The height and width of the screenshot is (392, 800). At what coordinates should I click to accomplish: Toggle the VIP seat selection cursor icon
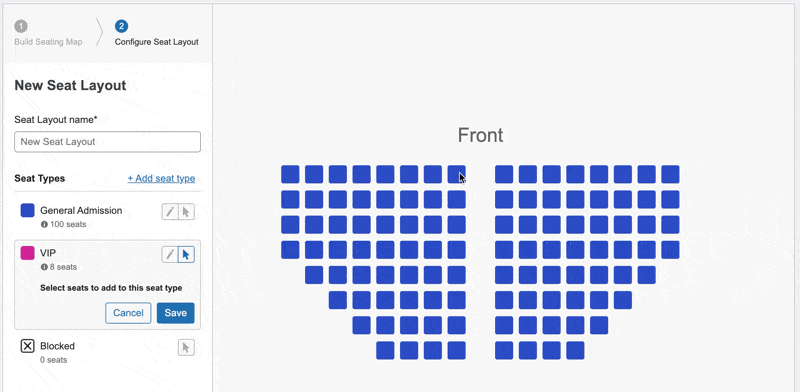pos(186,254)
